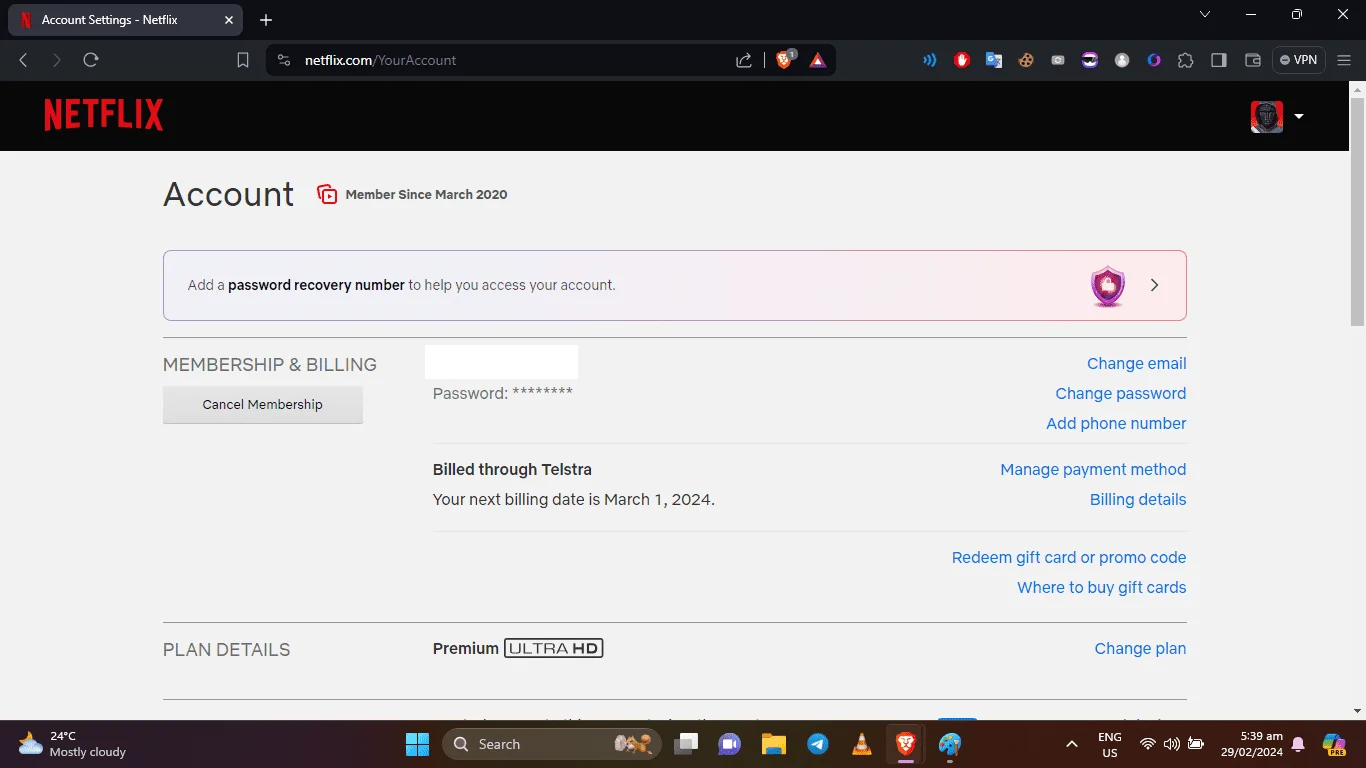Open Where to buy gift cards
Viewport: 1366px width, 768px height.
tap(1101, 588)
